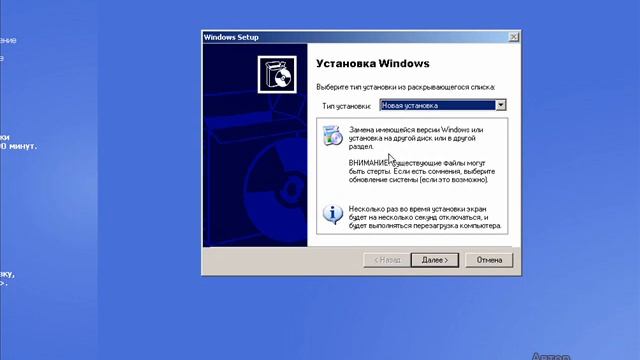Click the 'Тип установки:' label
Image resolution: width=640 pixels, height=360 pixels.
[x=347, y=106]
